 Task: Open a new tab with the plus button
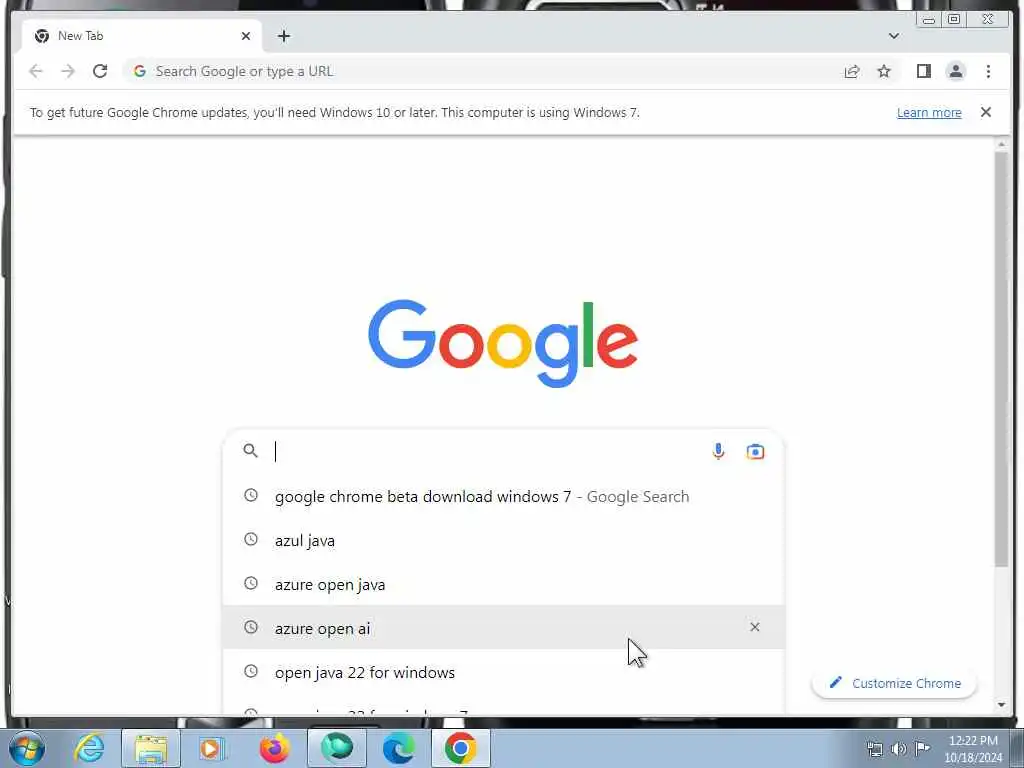pos(283,36)
